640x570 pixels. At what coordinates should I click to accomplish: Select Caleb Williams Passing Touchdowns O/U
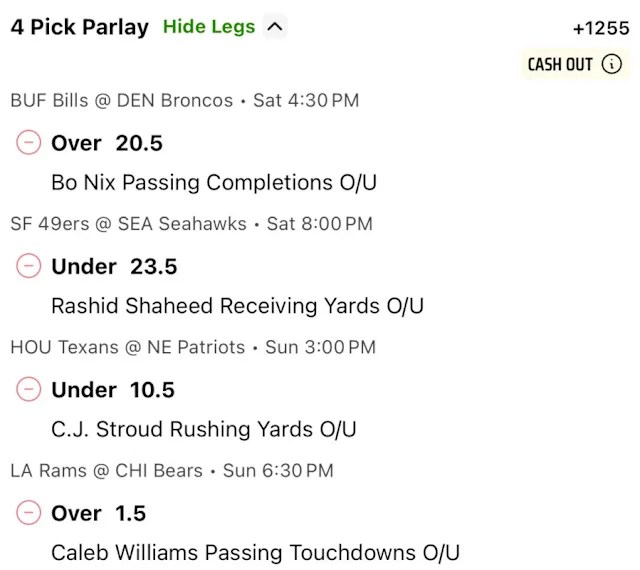coord(255,553)
